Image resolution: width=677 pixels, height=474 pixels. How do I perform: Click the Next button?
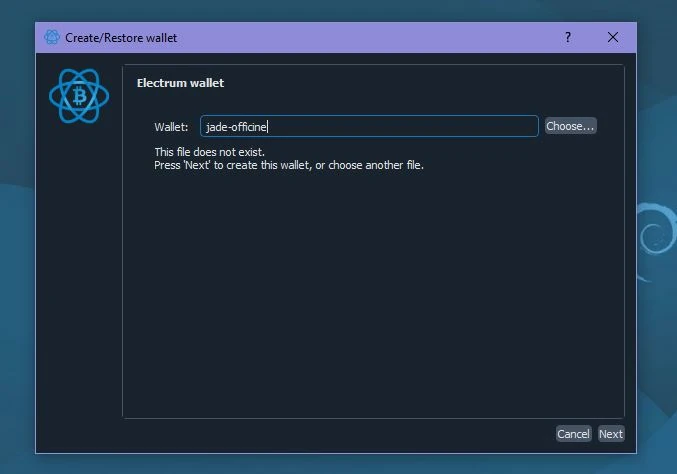click(610, 434)
